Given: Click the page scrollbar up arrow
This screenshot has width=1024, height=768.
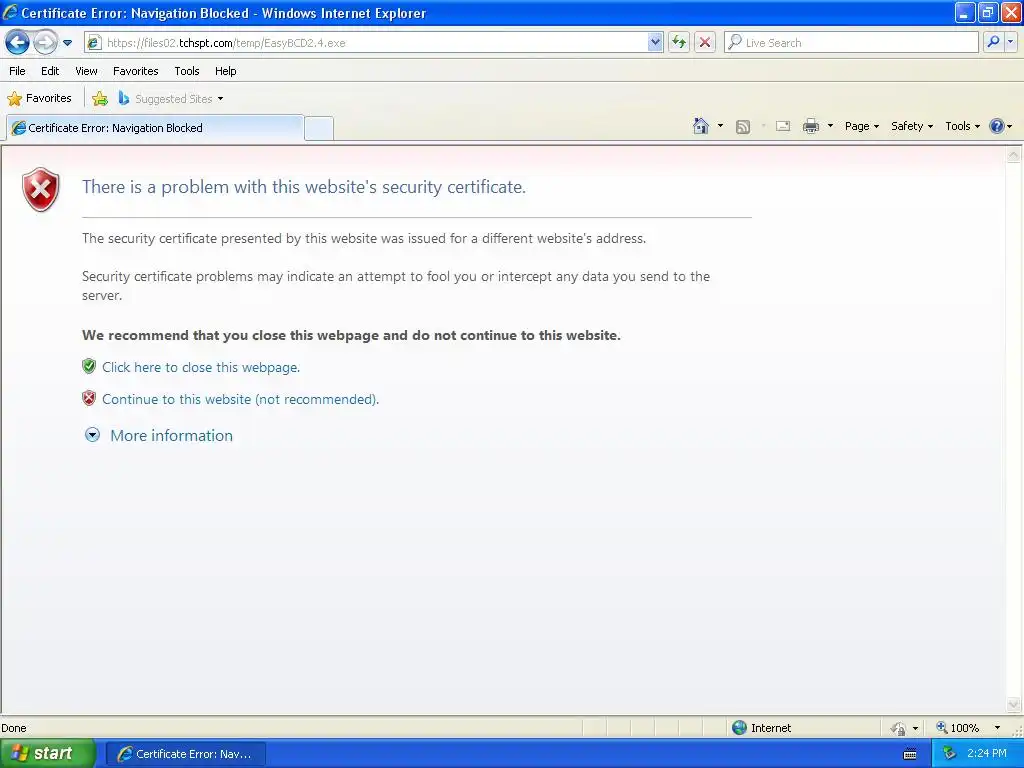Looking at the screenshot, I should click(x=1013, y=155).
